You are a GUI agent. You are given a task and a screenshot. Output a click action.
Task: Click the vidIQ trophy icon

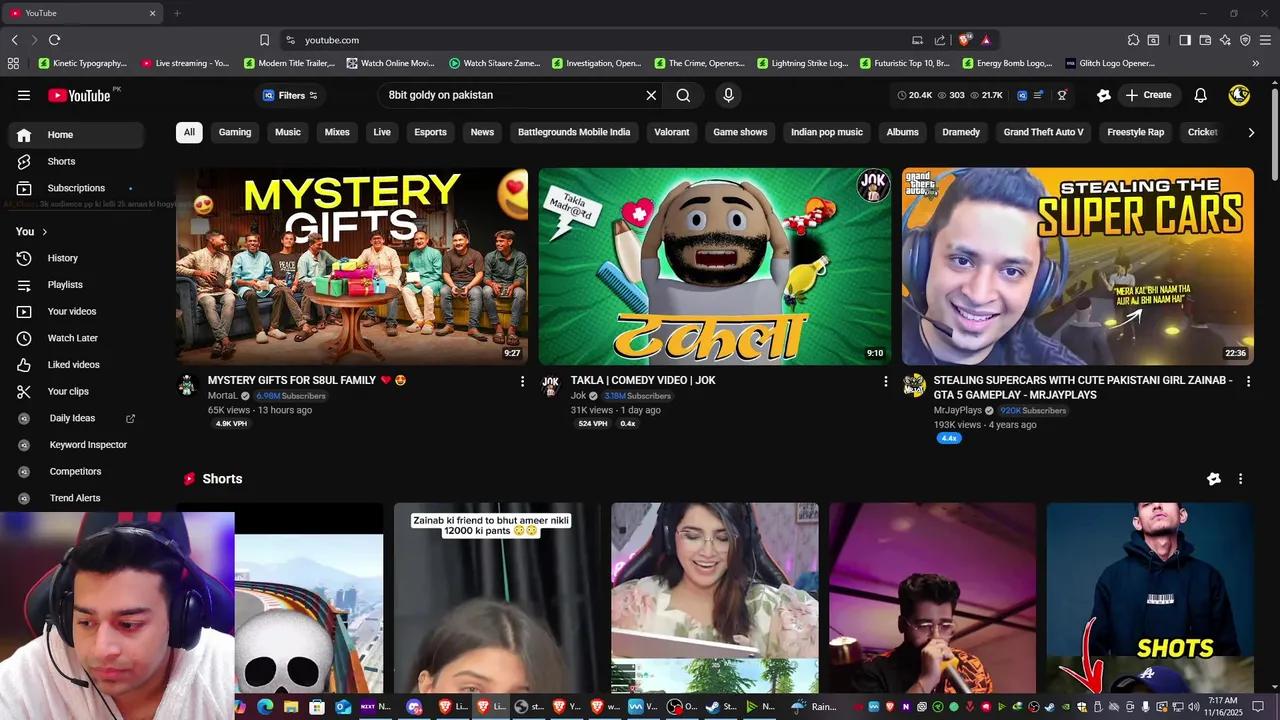tap(1062, 95)
